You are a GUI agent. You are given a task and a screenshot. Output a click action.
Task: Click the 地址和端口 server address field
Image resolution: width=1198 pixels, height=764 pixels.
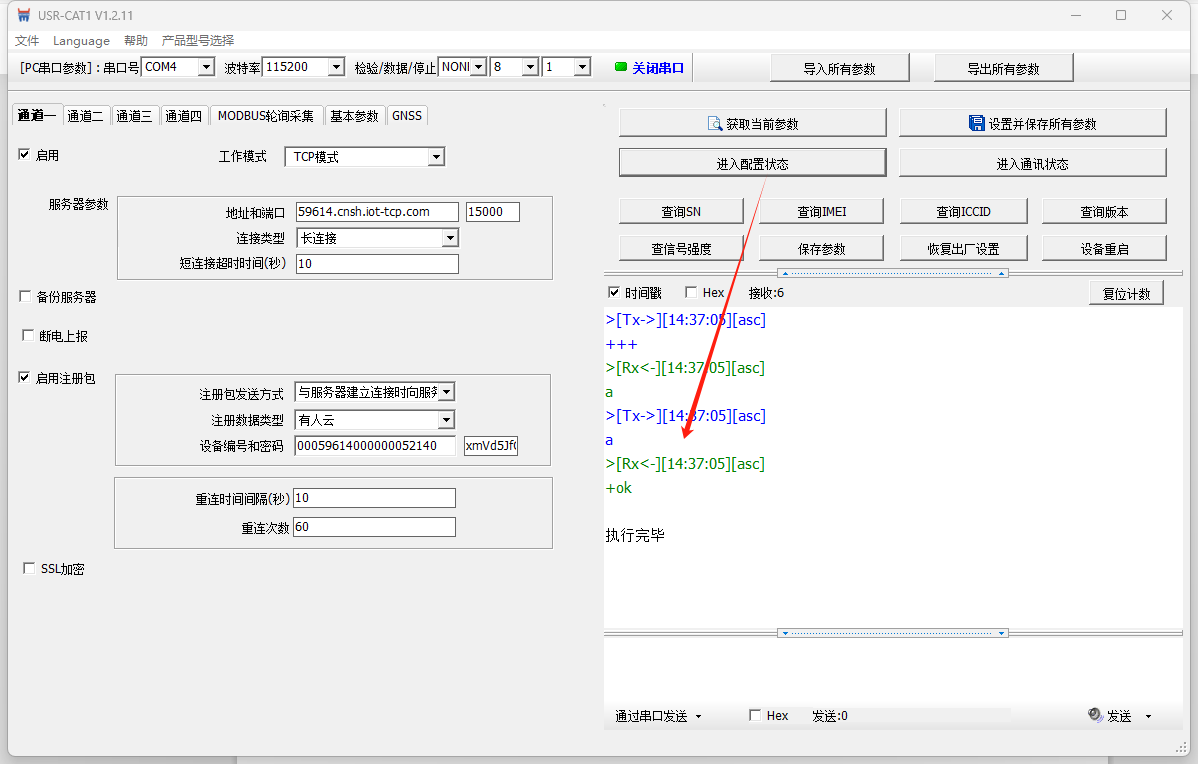377,212
